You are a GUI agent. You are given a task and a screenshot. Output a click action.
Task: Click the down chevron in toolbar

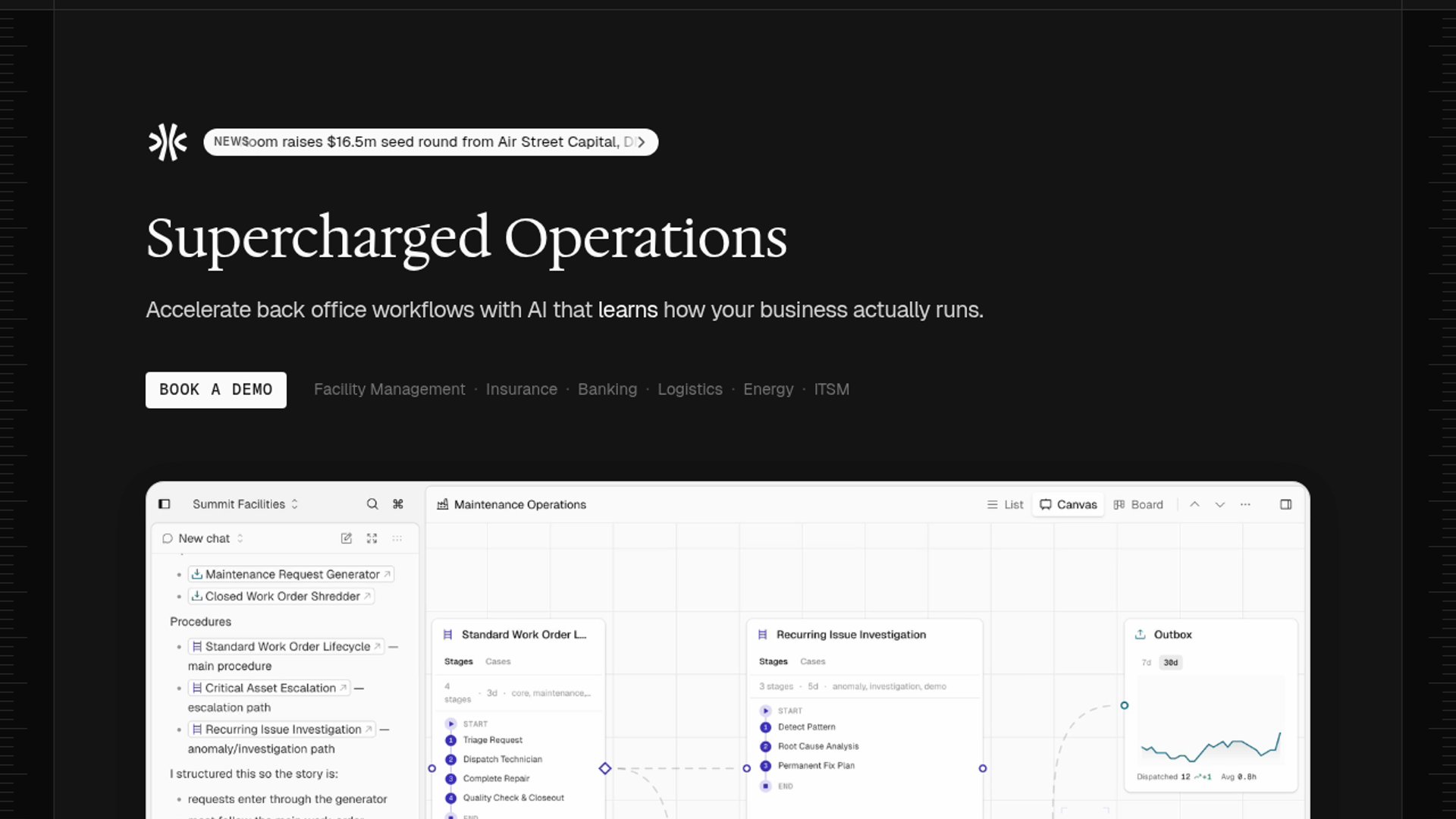pos(1220,504)
